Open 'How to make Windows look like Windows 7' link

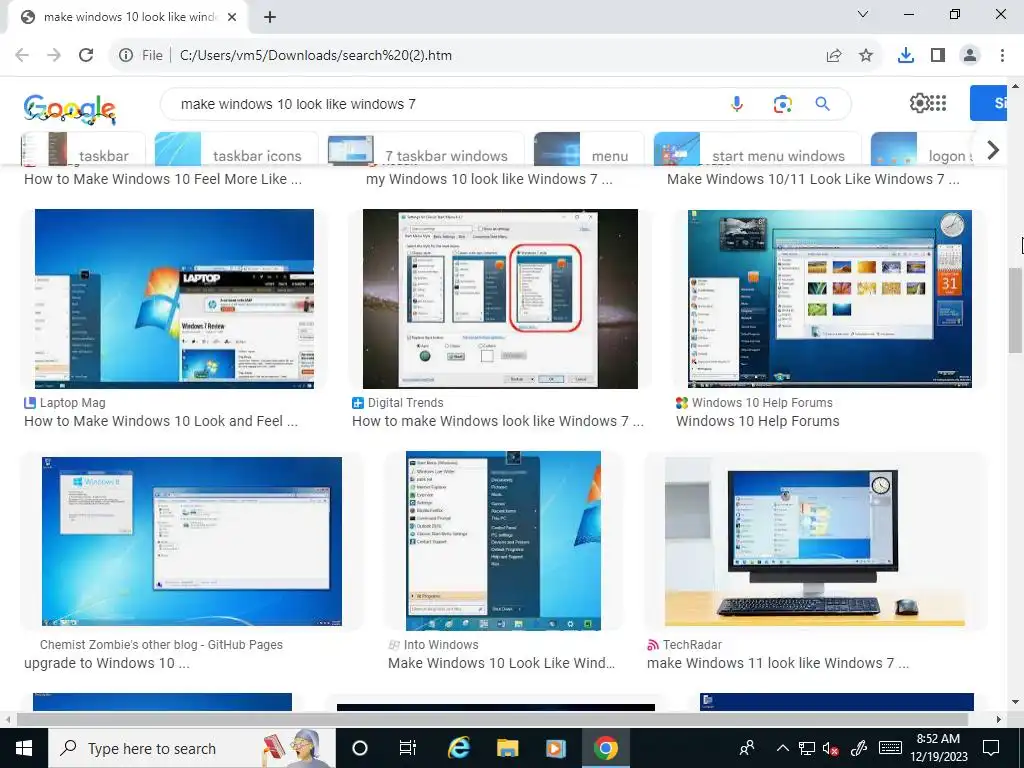498,421
